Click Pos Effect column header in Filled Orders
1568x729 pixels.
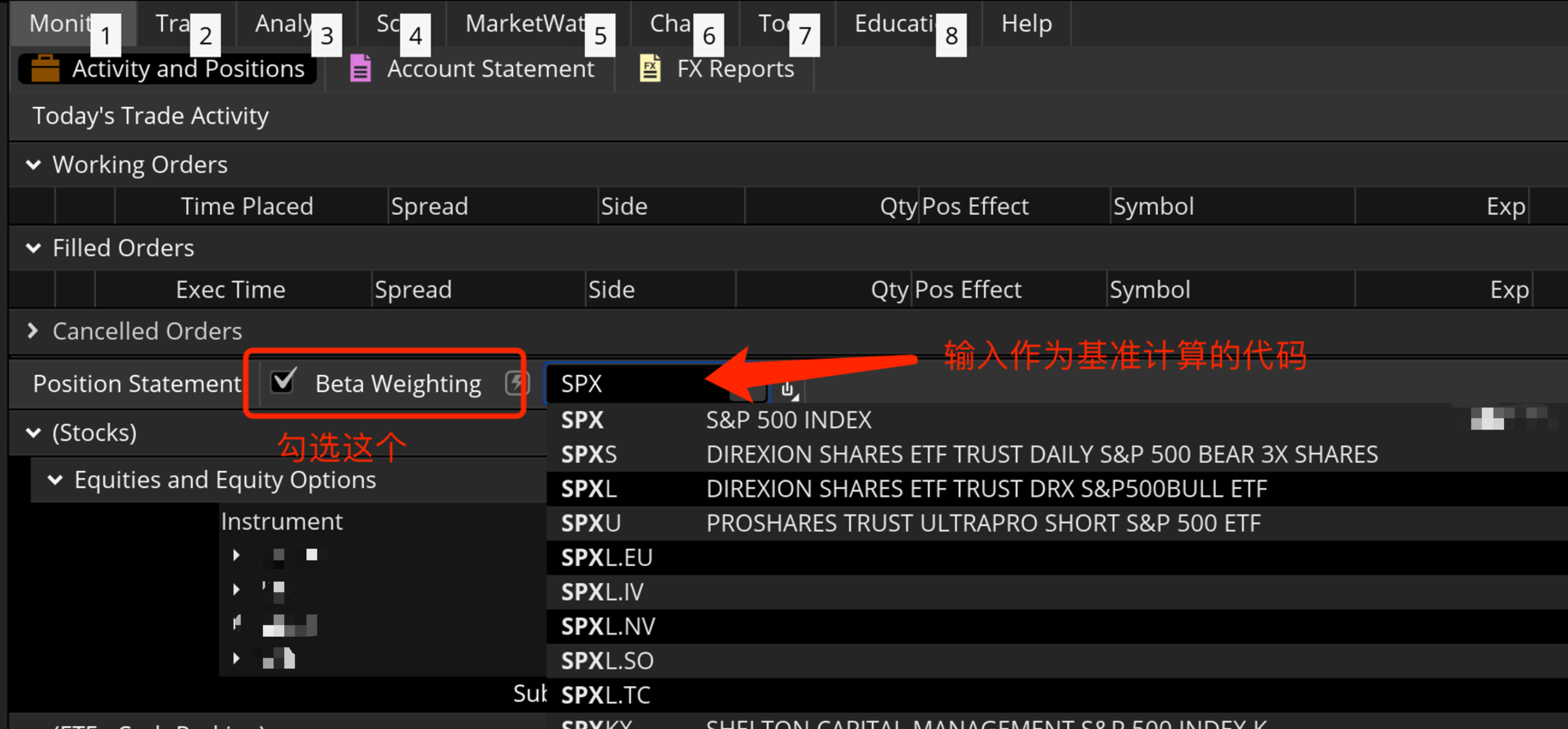[1009, 289]
